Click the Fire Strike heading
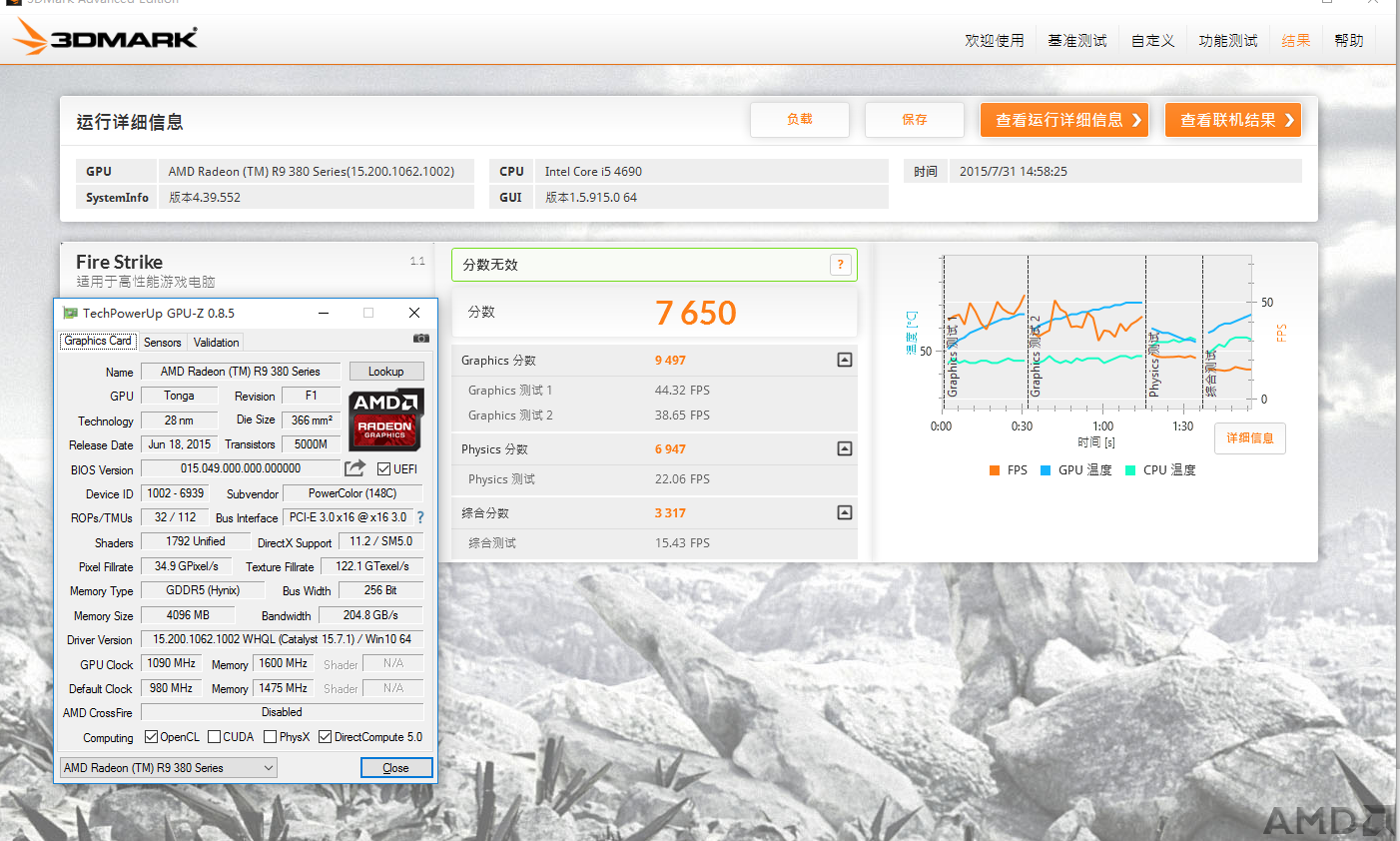This screenshot has height=841, width=1400. point(119,262)
